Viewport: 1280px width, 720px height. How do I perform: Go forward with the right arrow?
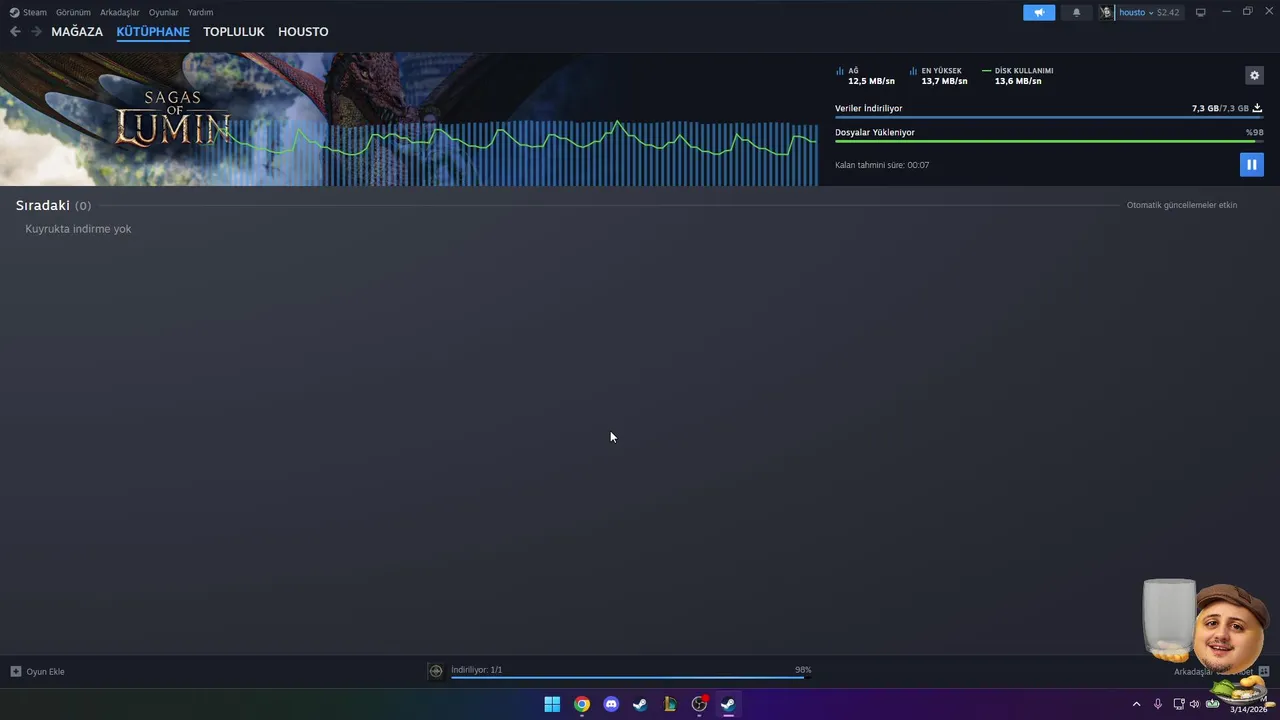pyautogui.click(x=36, y=31)
